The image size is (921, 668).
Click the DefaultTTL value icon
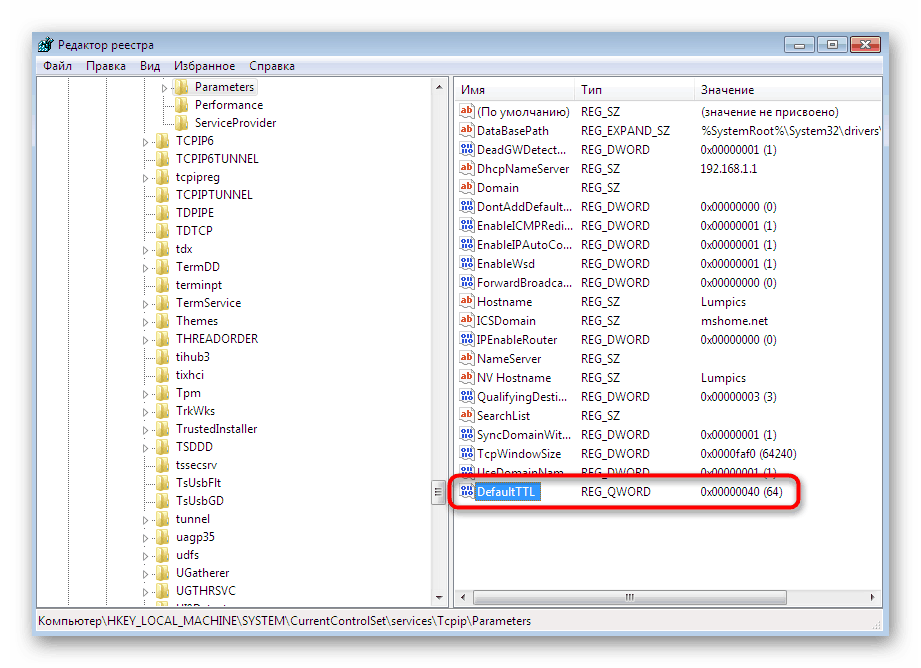[466, 491]
